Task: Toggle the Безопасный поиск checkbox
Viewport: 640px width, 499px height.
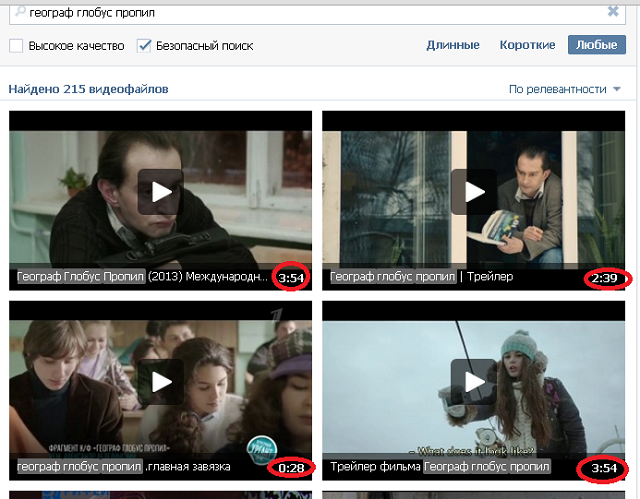Action: pos(144,46)
